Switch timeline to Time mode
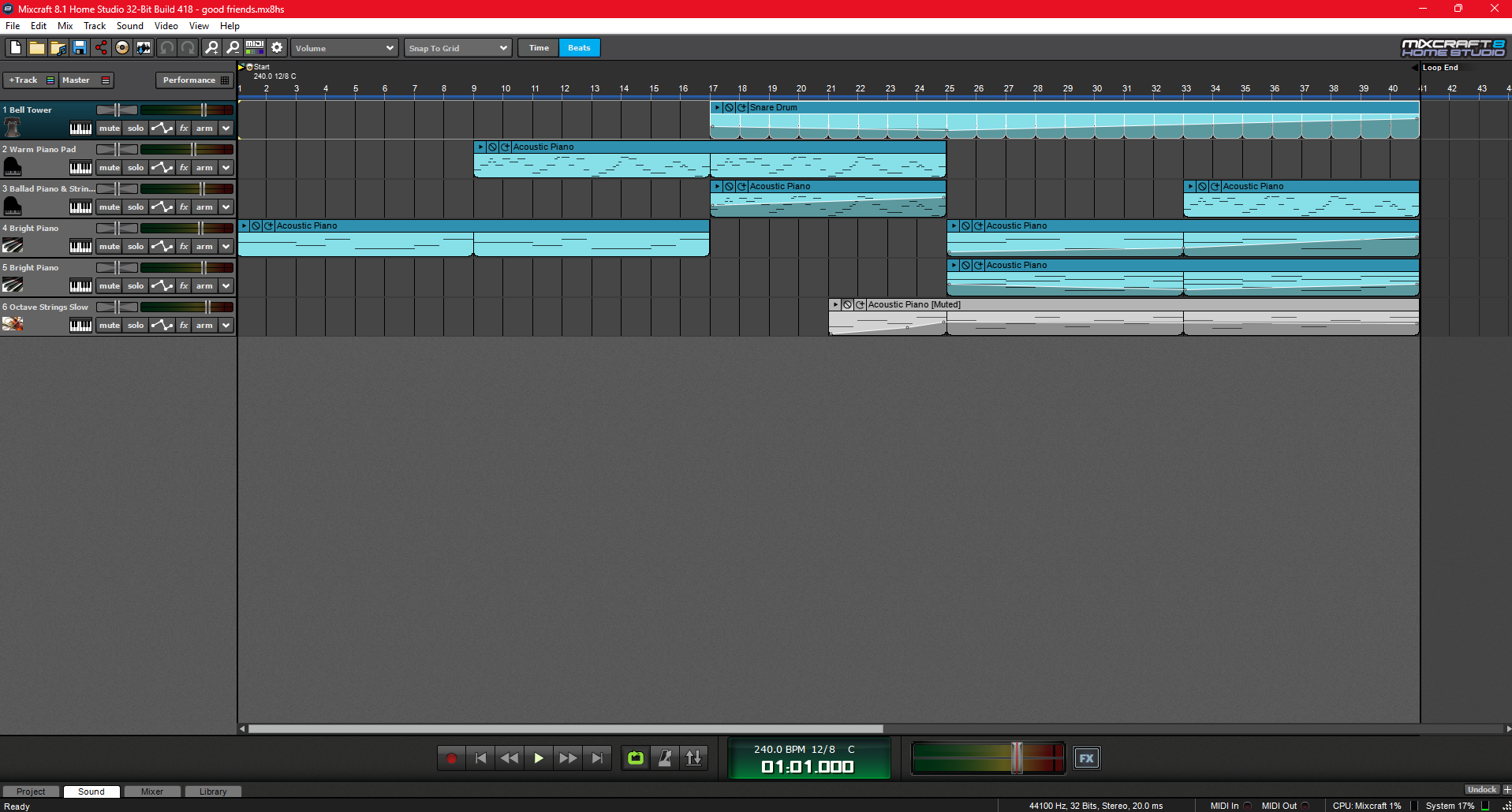The image size is (1512, 812). pos(539,48)
